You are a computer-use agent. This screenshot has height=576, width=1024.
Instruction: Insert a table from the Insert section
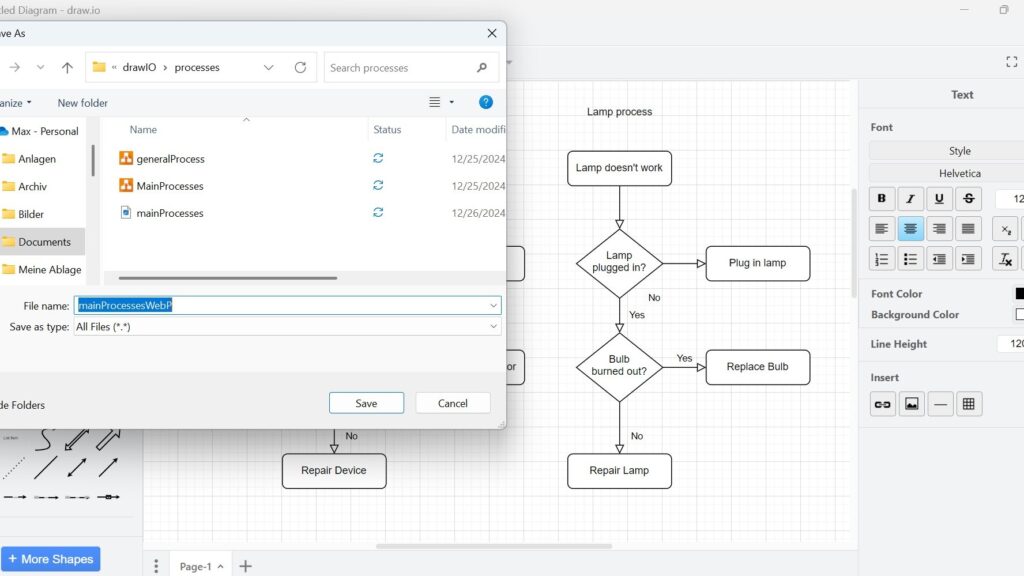point(968,404)
